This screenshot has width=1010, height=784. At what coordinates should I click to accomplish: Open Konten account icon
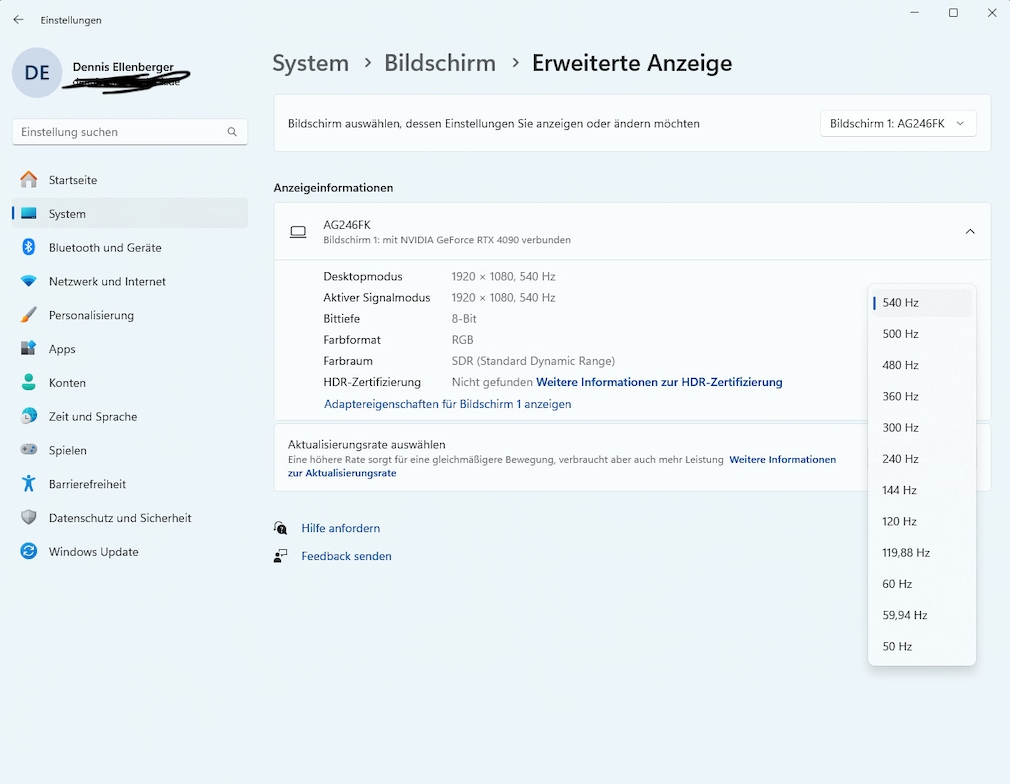point(29,383)
